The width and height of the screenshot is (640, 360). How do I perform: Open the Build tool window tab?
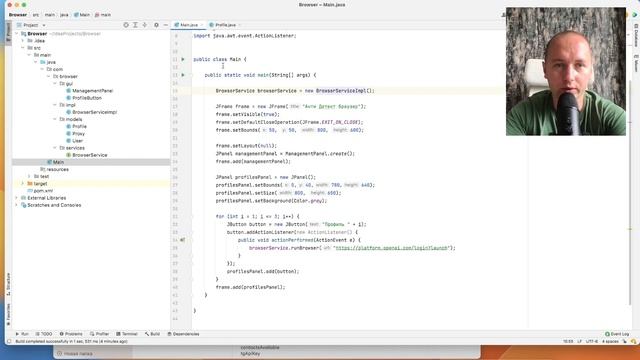152,334
